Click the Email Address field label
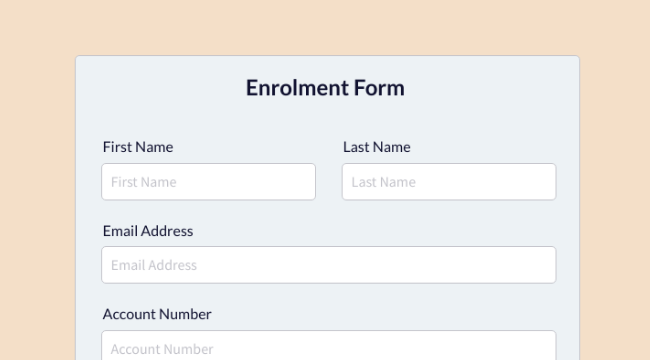 [148, 231]
